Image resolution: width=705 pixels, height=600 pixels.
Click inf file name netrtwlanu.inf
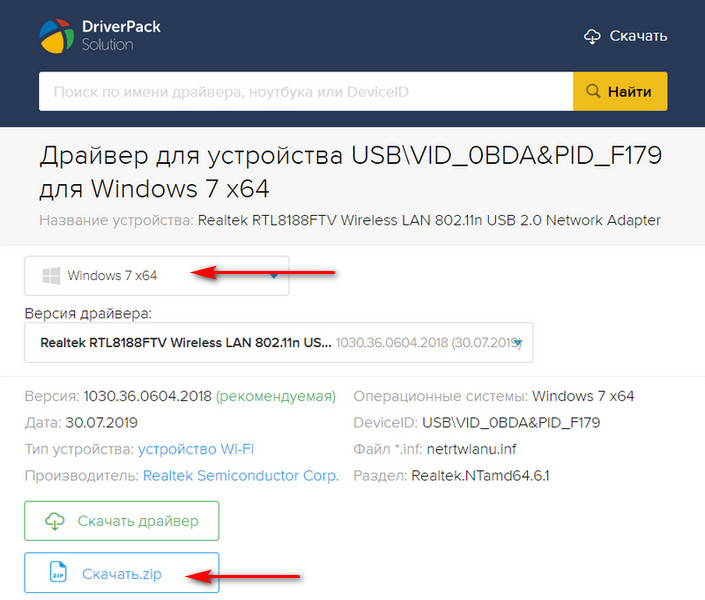point(472,449)
